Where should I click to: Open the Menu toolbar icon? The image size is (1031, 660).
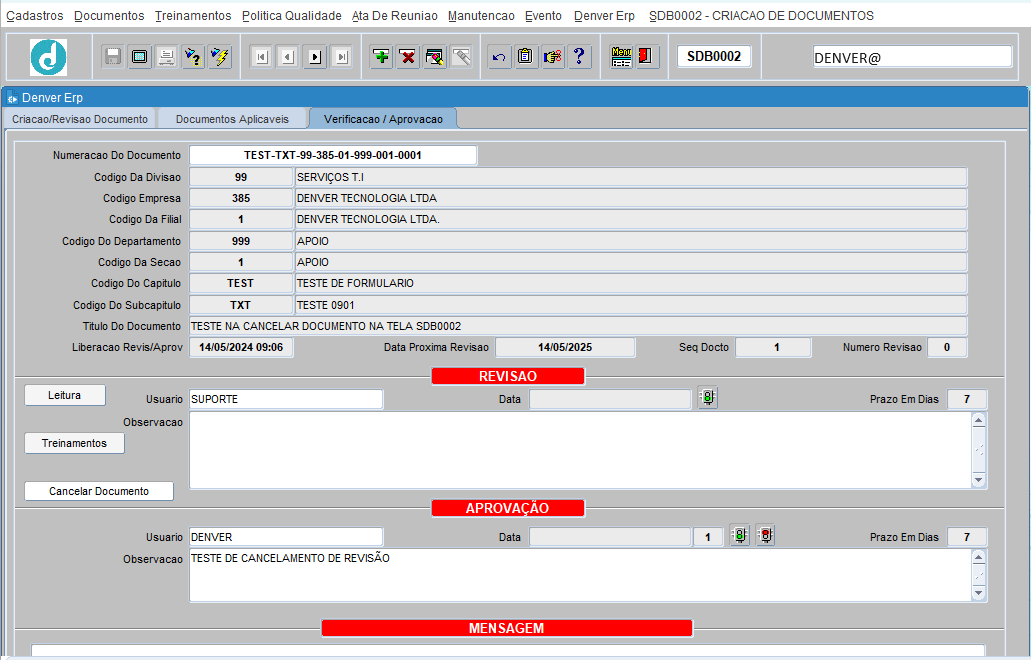click(x=621, y=57)
